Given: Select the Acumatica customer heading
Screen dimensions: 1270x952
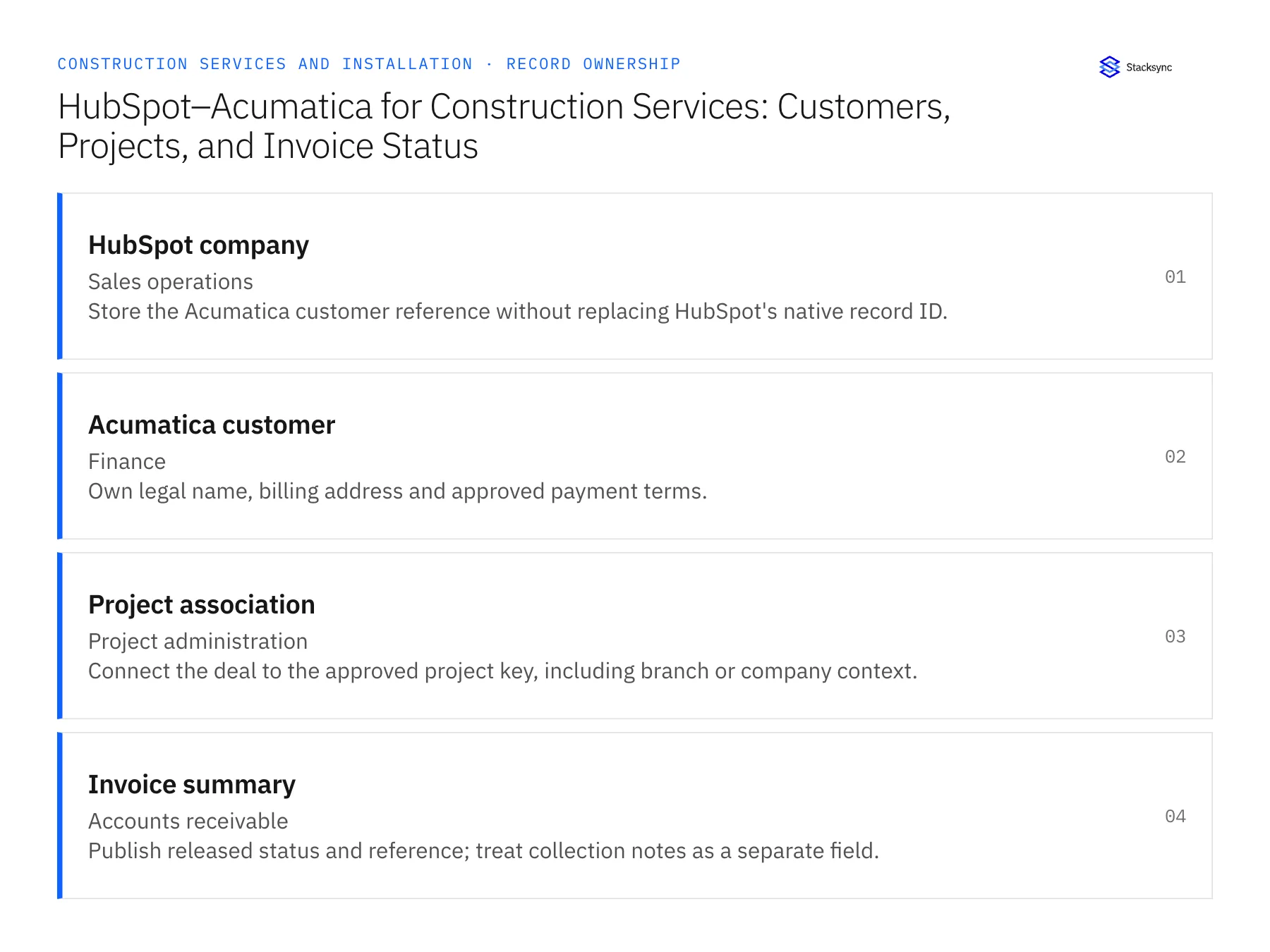Looking at the screenshot, I should click(212, 425).
